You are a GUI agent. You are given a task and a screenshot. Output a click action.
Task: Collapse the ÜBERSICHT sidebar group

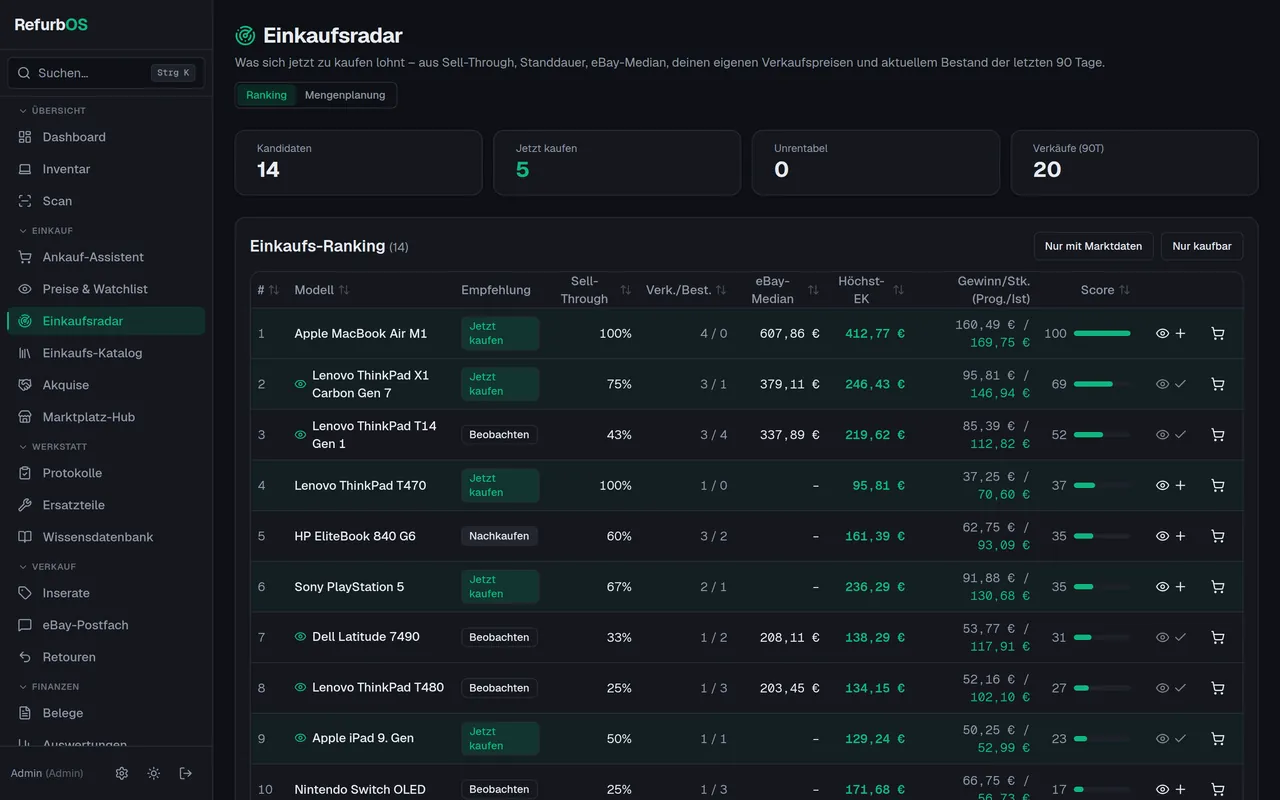tap(53, 111)
